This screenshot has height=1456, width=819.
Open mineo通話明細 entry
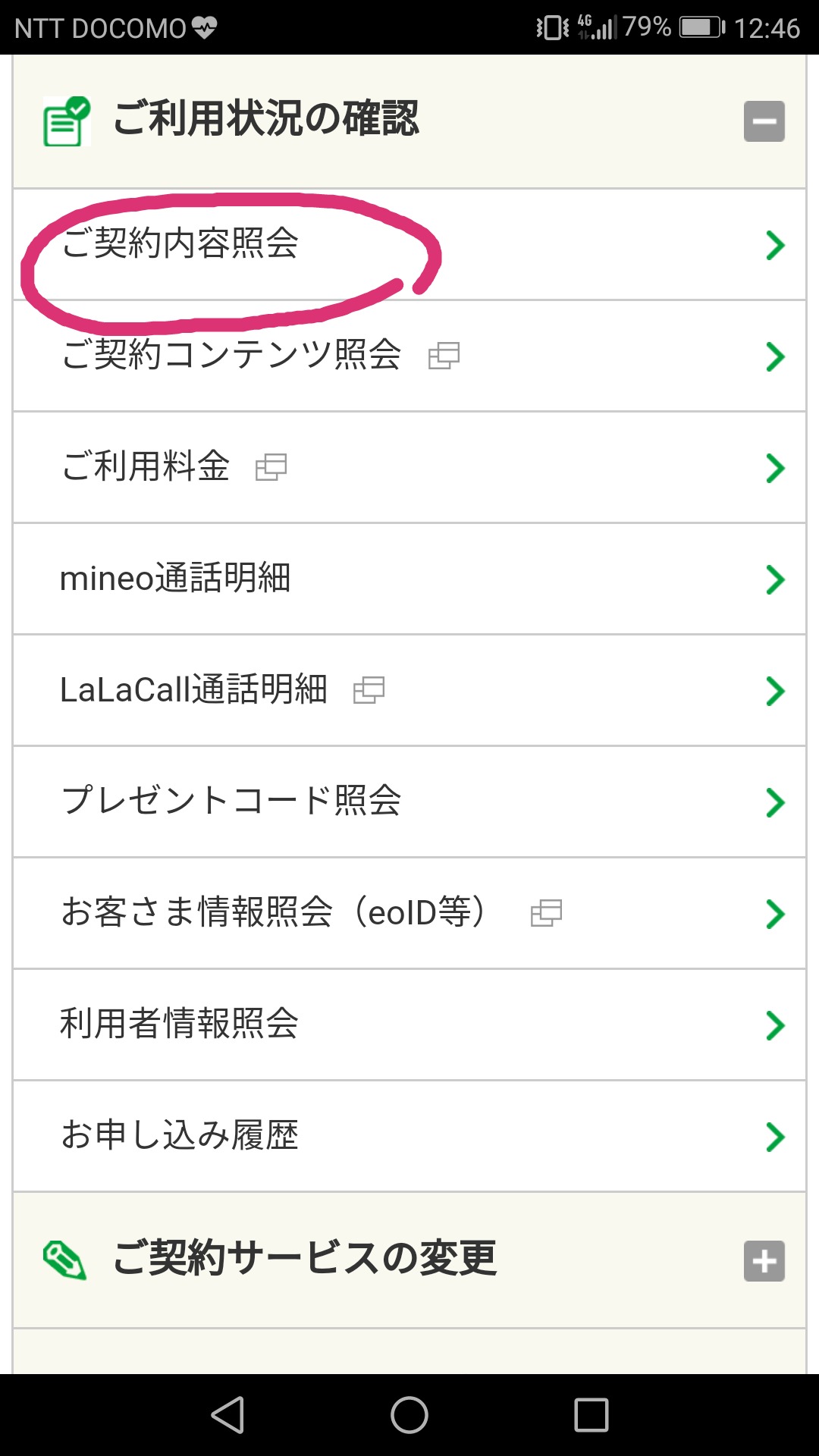175,578
